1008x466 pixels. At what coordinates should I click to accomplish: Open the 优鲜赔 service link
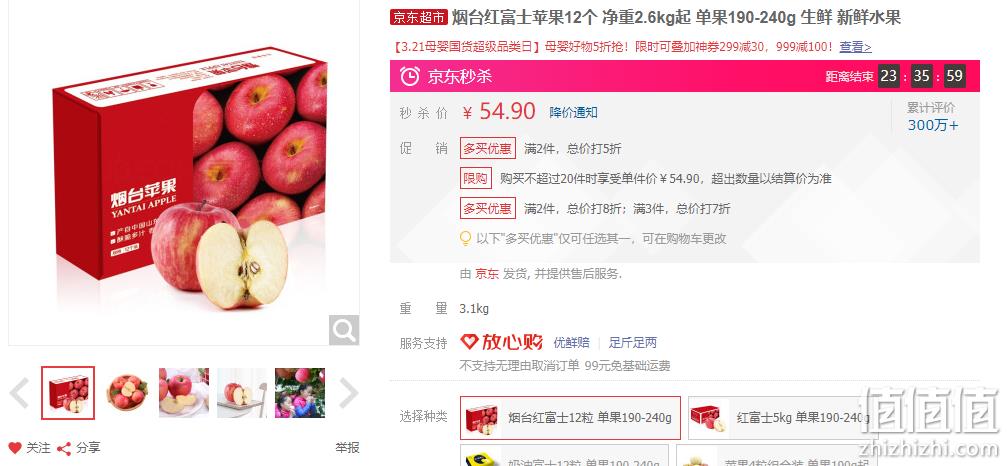(572, 343)
